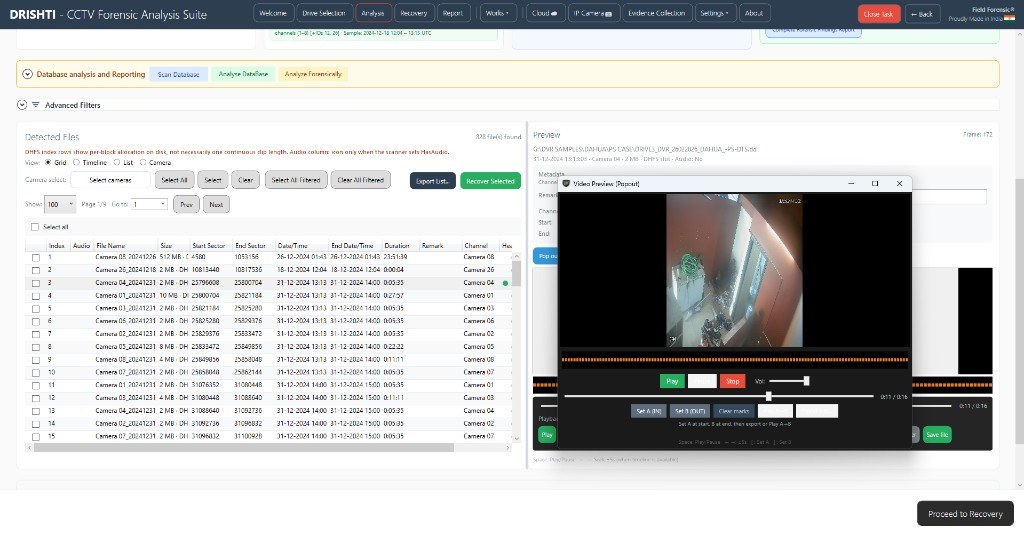Open the Settings dropdown menu
Viewport: 1024px width, 536px height.
[714, 13]
